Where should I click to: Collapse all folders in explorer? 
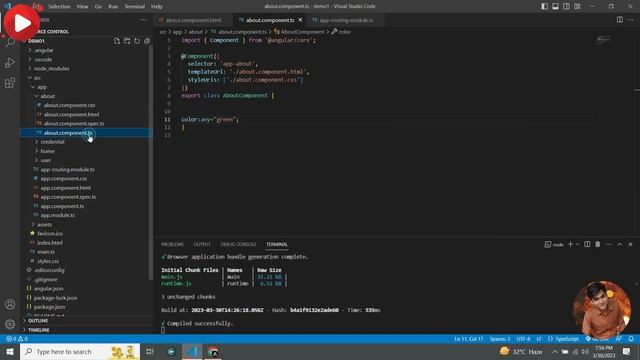pos(147,41)
